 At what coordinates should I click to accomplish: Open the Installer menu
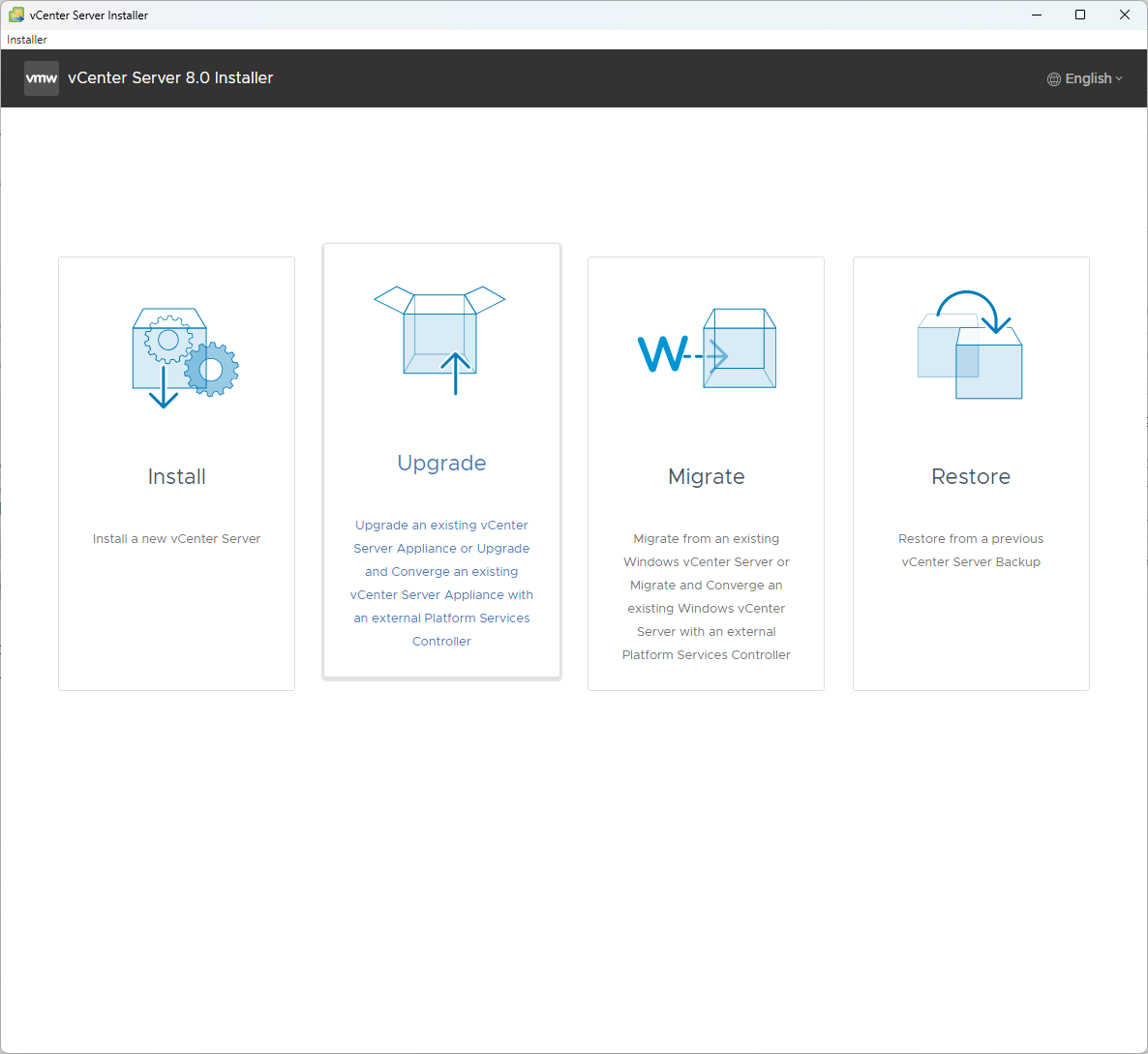tap(27, 40)
